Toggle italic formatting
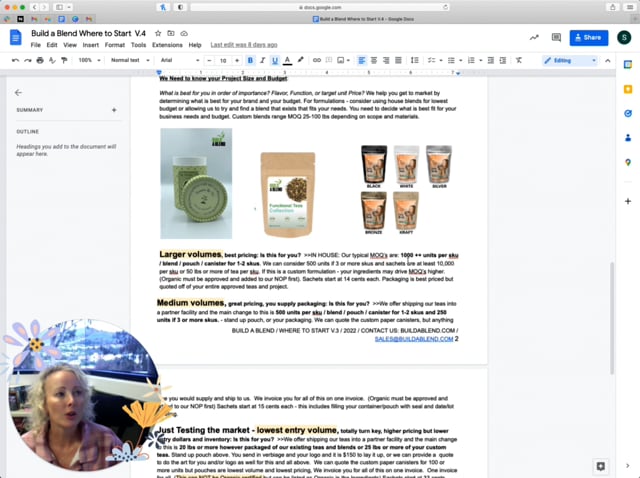 click(x=262, y=60)
